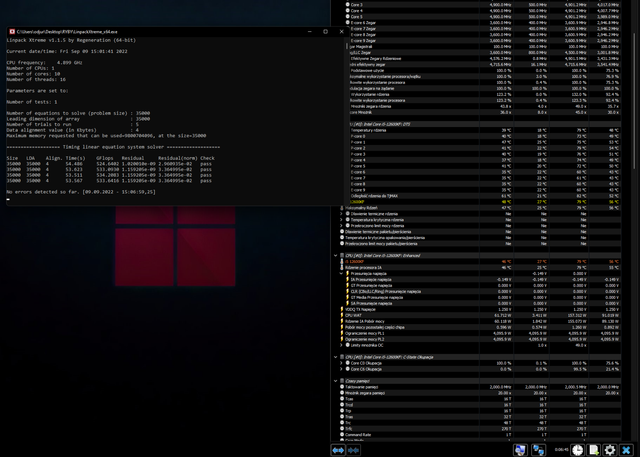The image size is (640, 457).
Task: Open HWiNFO sensor settings gear
Action: [610, 450]
